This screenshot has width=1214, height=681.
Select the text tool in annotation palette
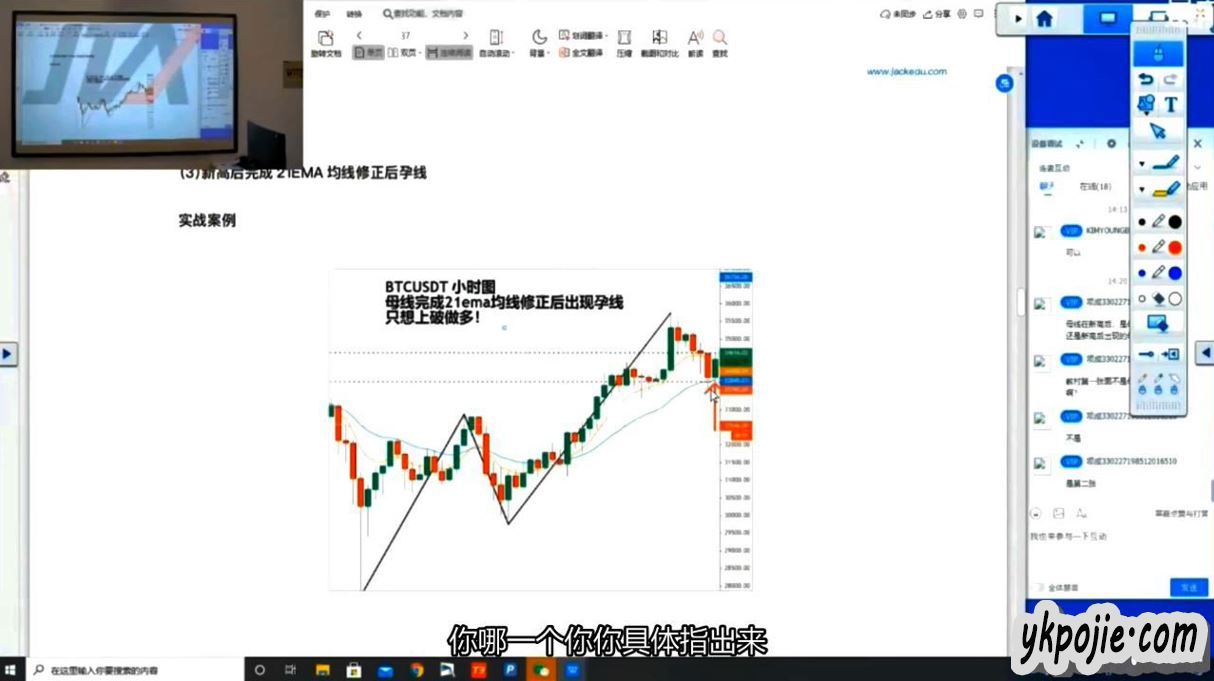click(1171, 104)
